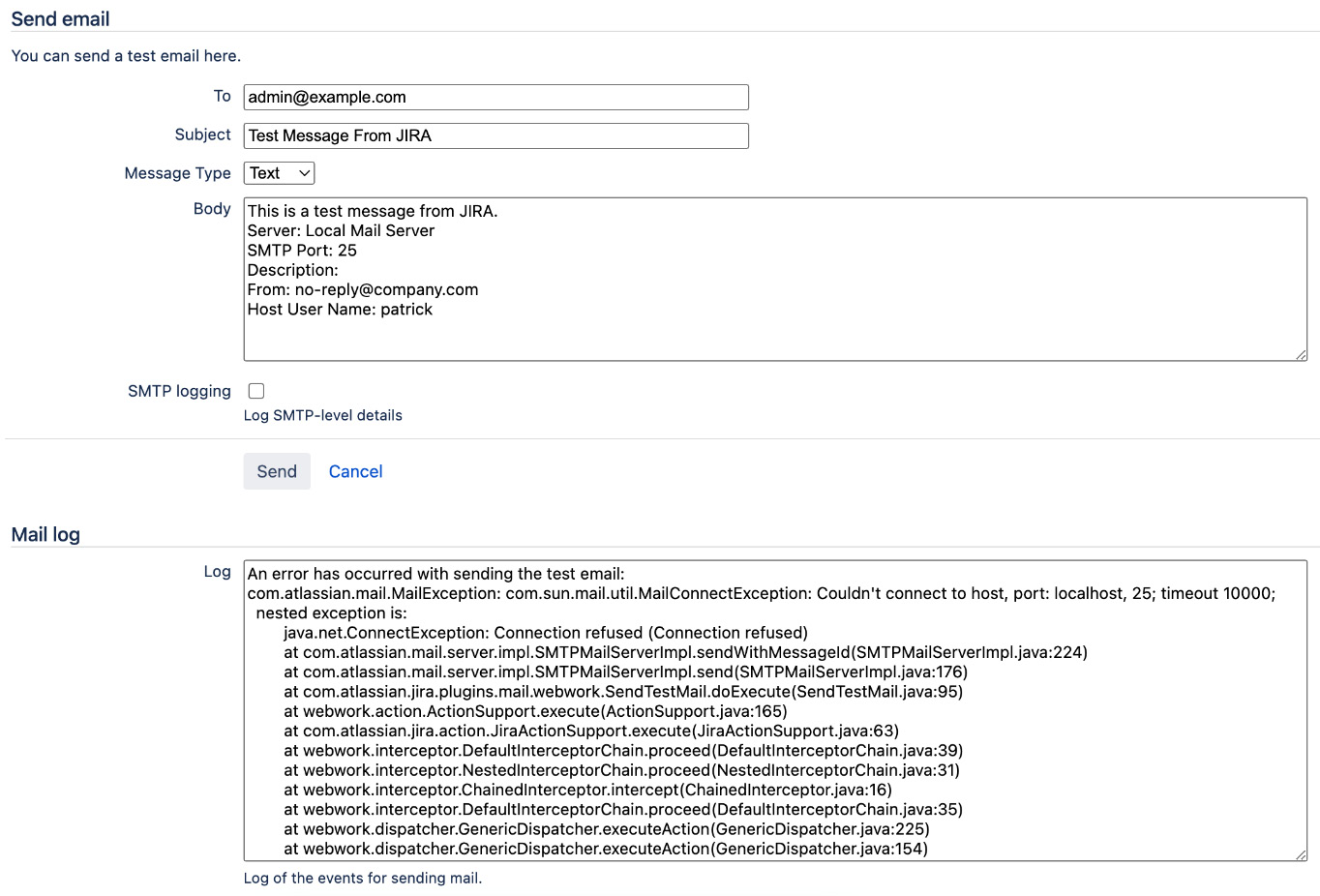
Task: Click the Subject field containing Test Message
Action: (x=495, y=135)
